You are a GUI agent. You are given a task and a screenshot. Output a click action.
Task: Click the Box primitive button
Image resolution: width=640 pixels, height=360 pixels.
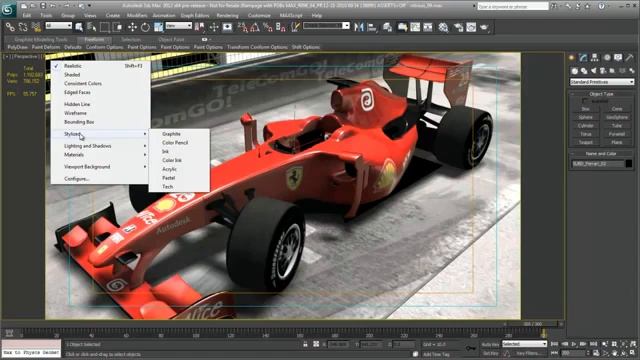[585, 109]
